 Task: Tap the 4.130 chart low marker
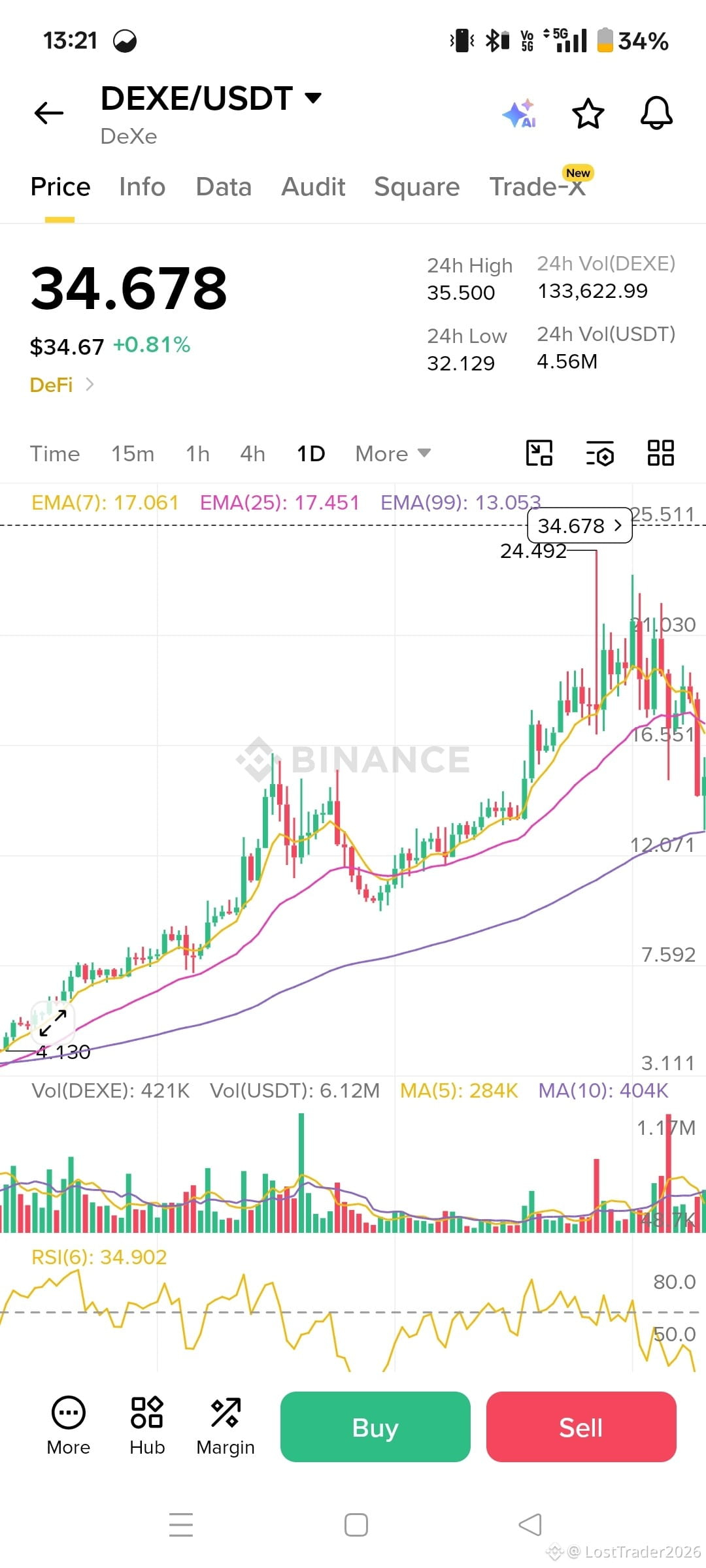pyautogui.click(x=63, y=1052)
